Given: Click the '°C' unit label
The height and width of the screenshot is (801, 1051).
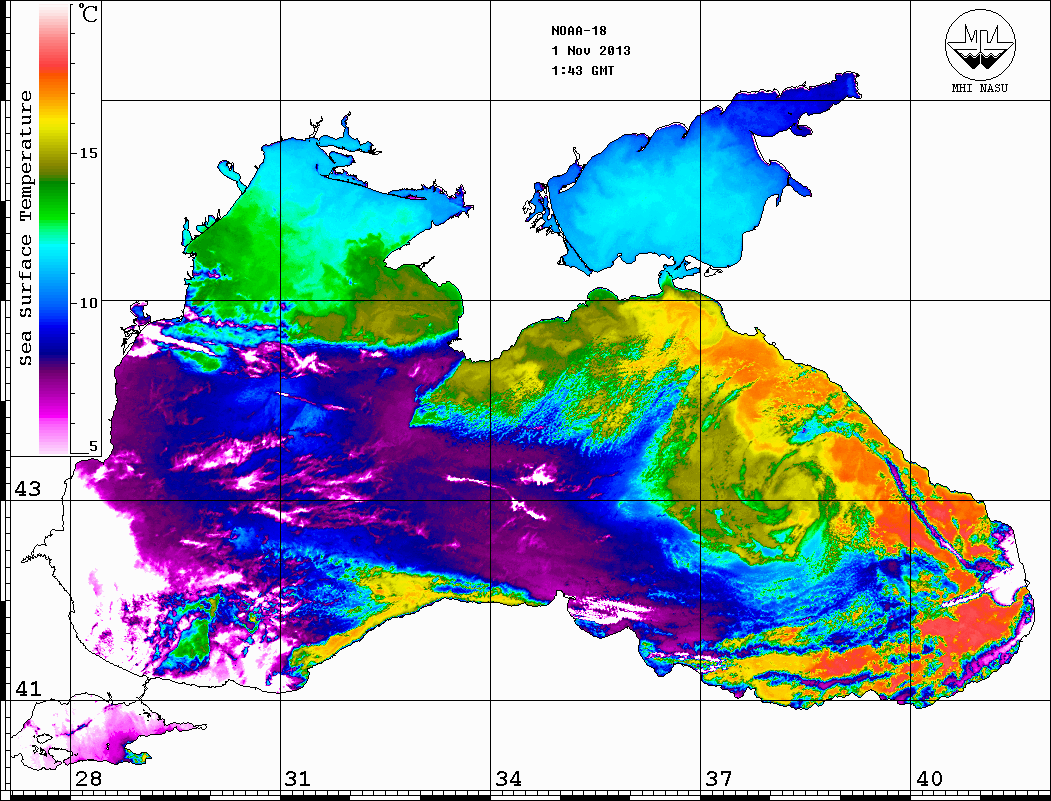Looking at the screenshot, I should click(88, 13).
